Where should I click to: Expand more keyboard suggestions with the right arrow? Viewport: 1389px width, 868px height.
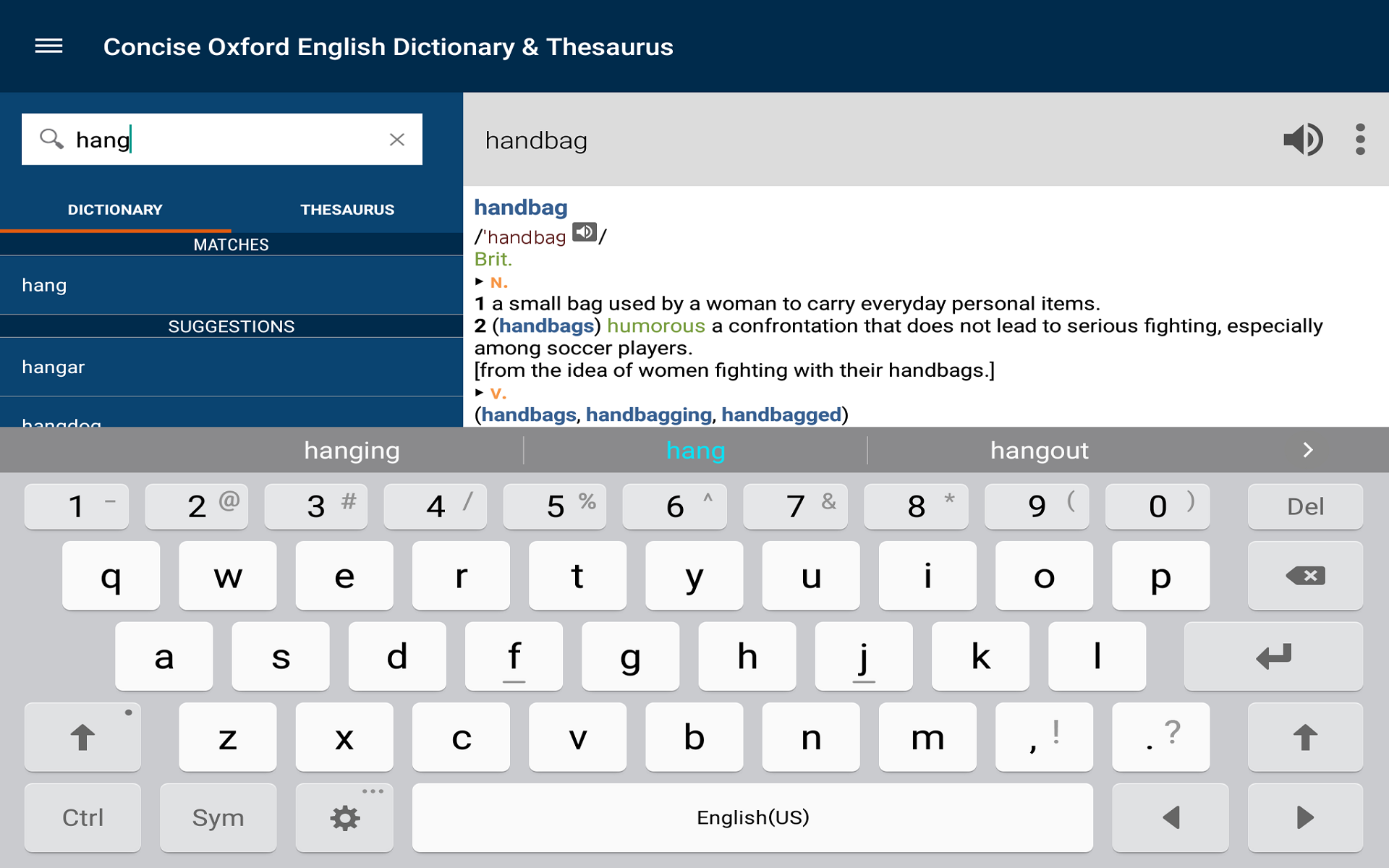(1307, 449)
